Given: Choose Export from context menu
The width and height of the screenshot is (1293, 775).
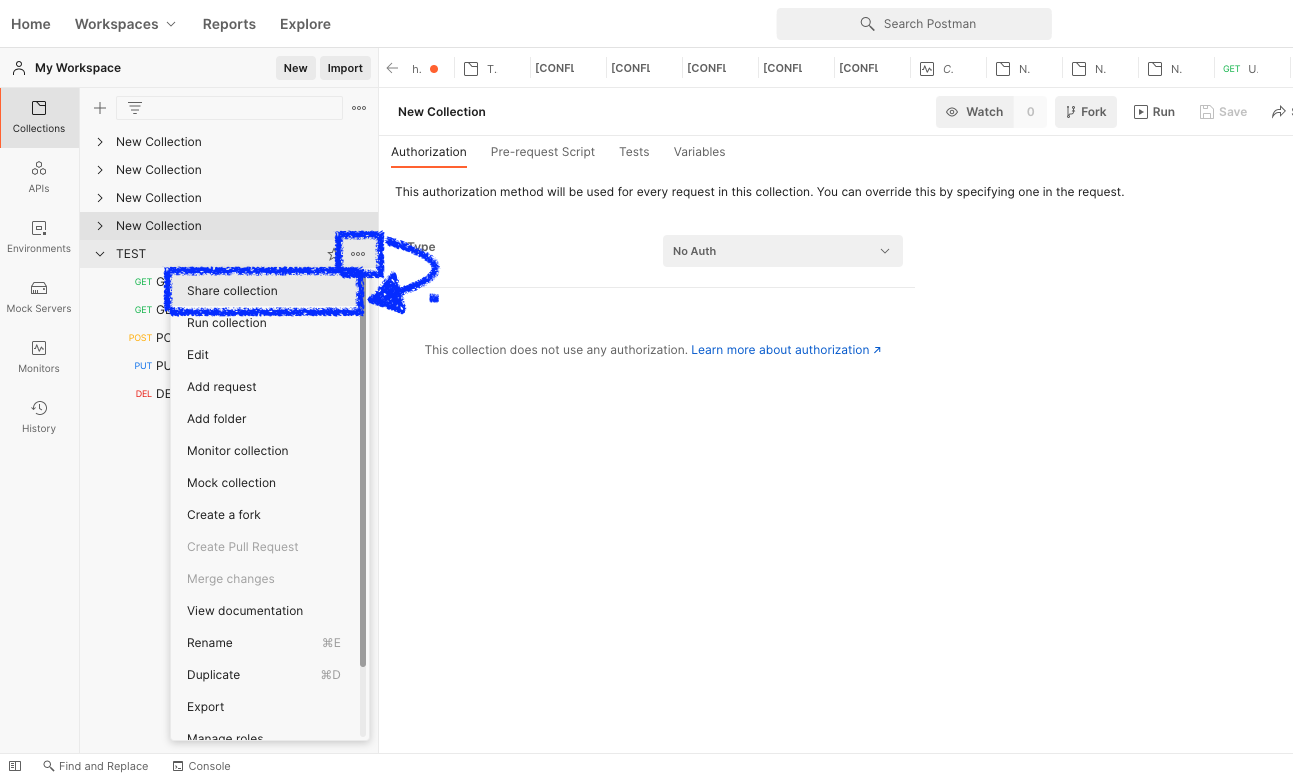Looking at the screenshot, I should click(265, 707).
